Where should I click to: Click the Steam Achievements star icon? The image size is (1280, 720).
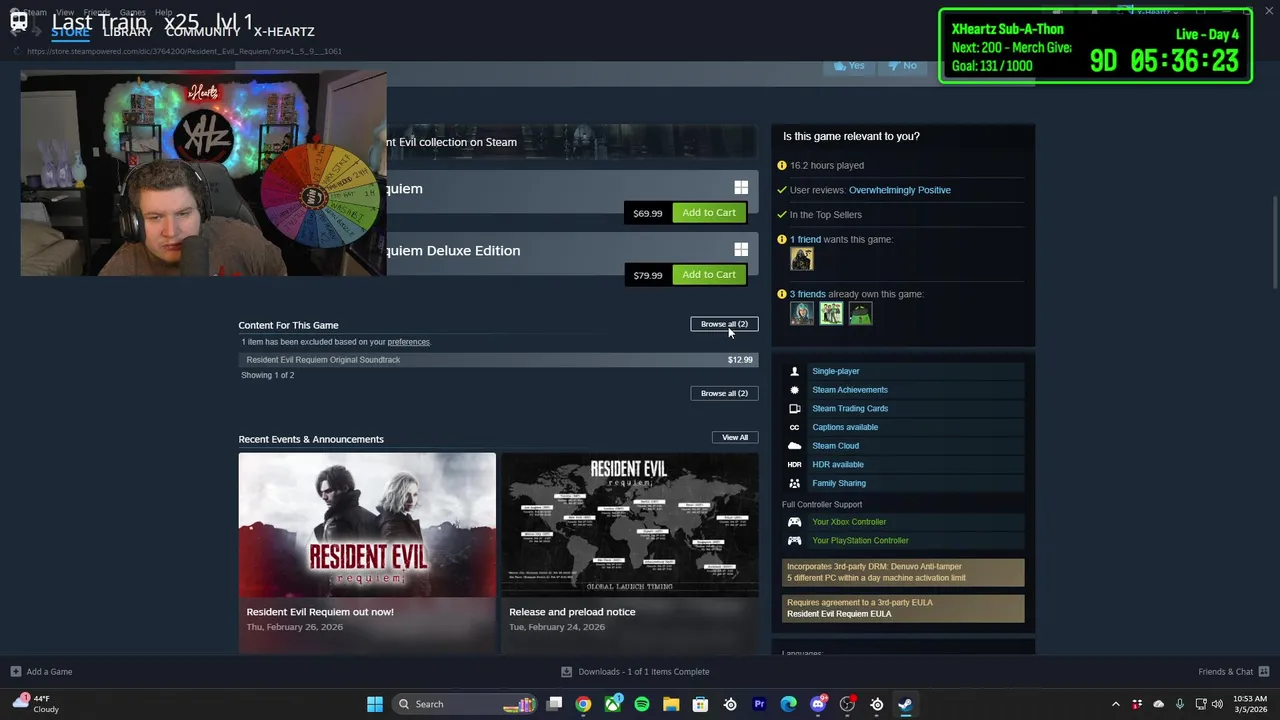point(795,390)
